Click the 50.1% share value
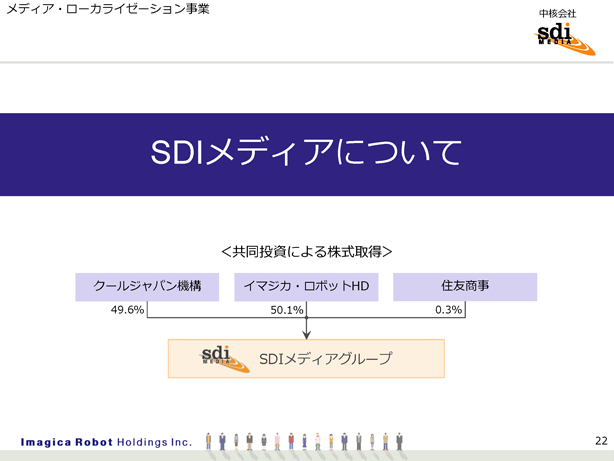 (287, 310)
